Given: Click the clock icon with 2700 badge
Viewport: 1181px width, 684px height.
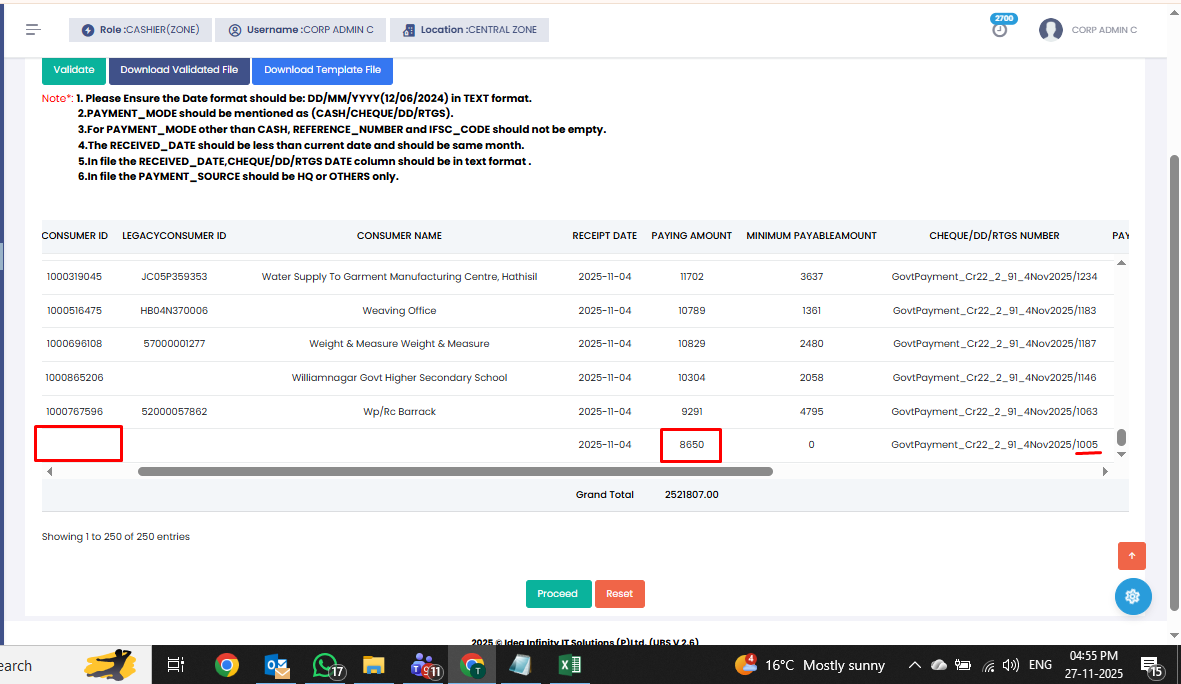Looking at the screenshot, I should (999, 30).
